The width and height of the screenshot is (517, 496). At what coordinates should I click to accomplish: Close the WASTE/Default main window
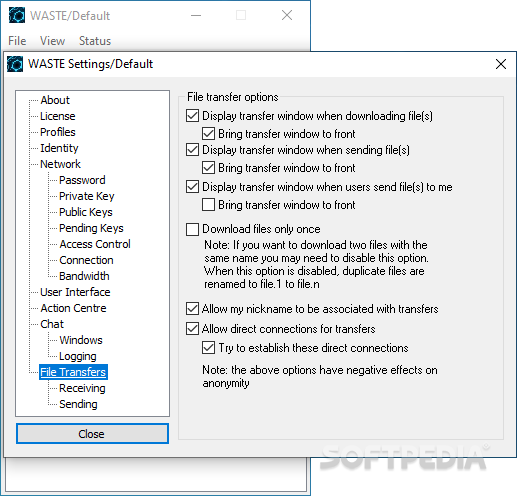pyautogui.click(x=287, y=15)
